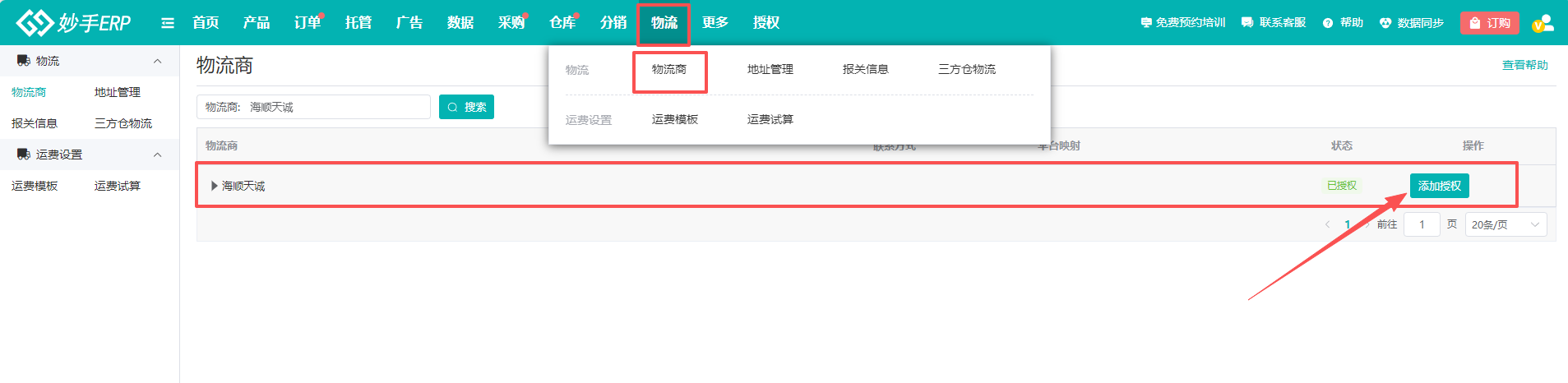The width and height of the screenshot is (1568, 383).
Task: Open the 首页 top menu
Action: click(206, 23)
